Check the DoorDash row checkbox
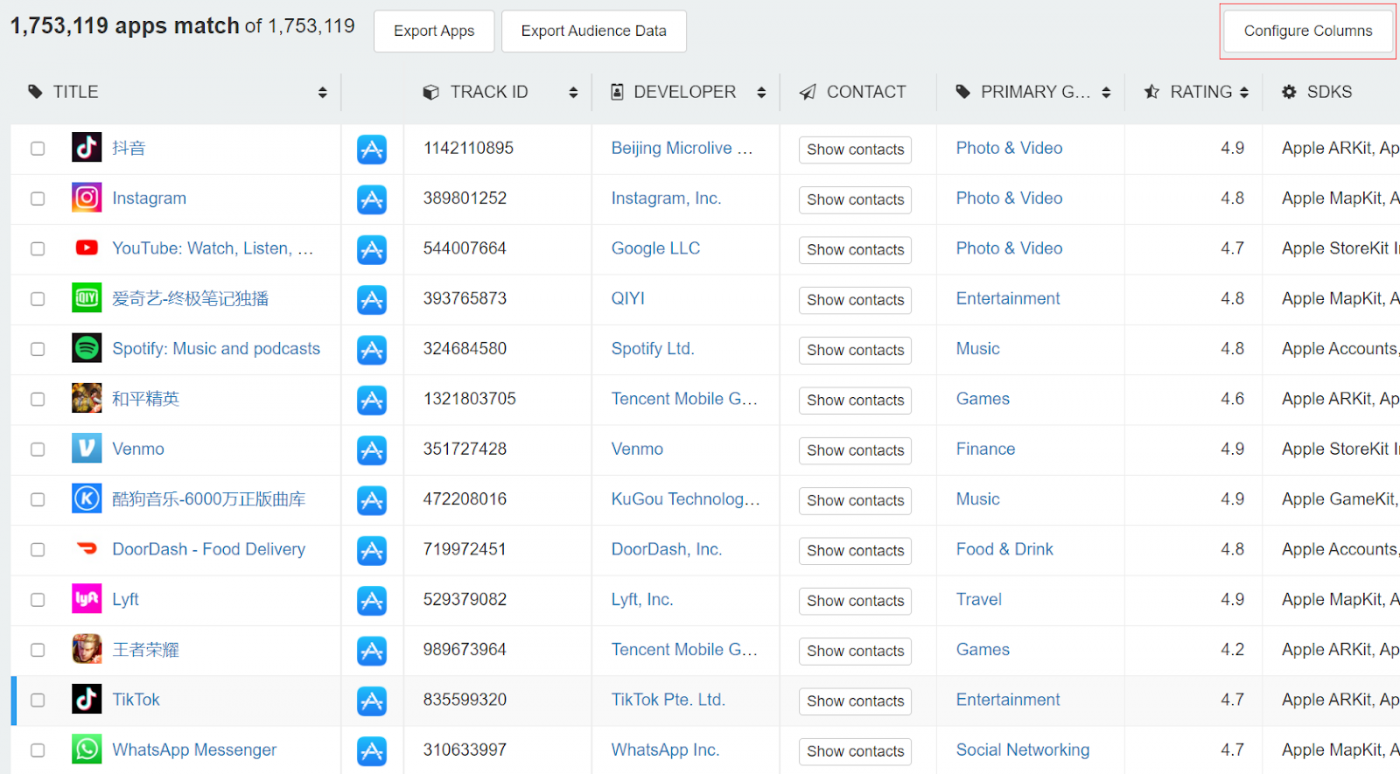 point(37,549)
